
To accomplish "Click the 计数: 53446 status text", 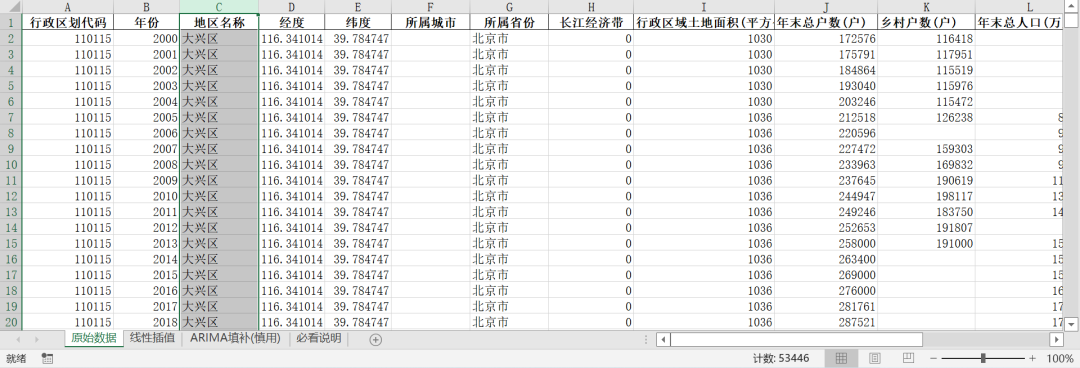I will 781,358.
